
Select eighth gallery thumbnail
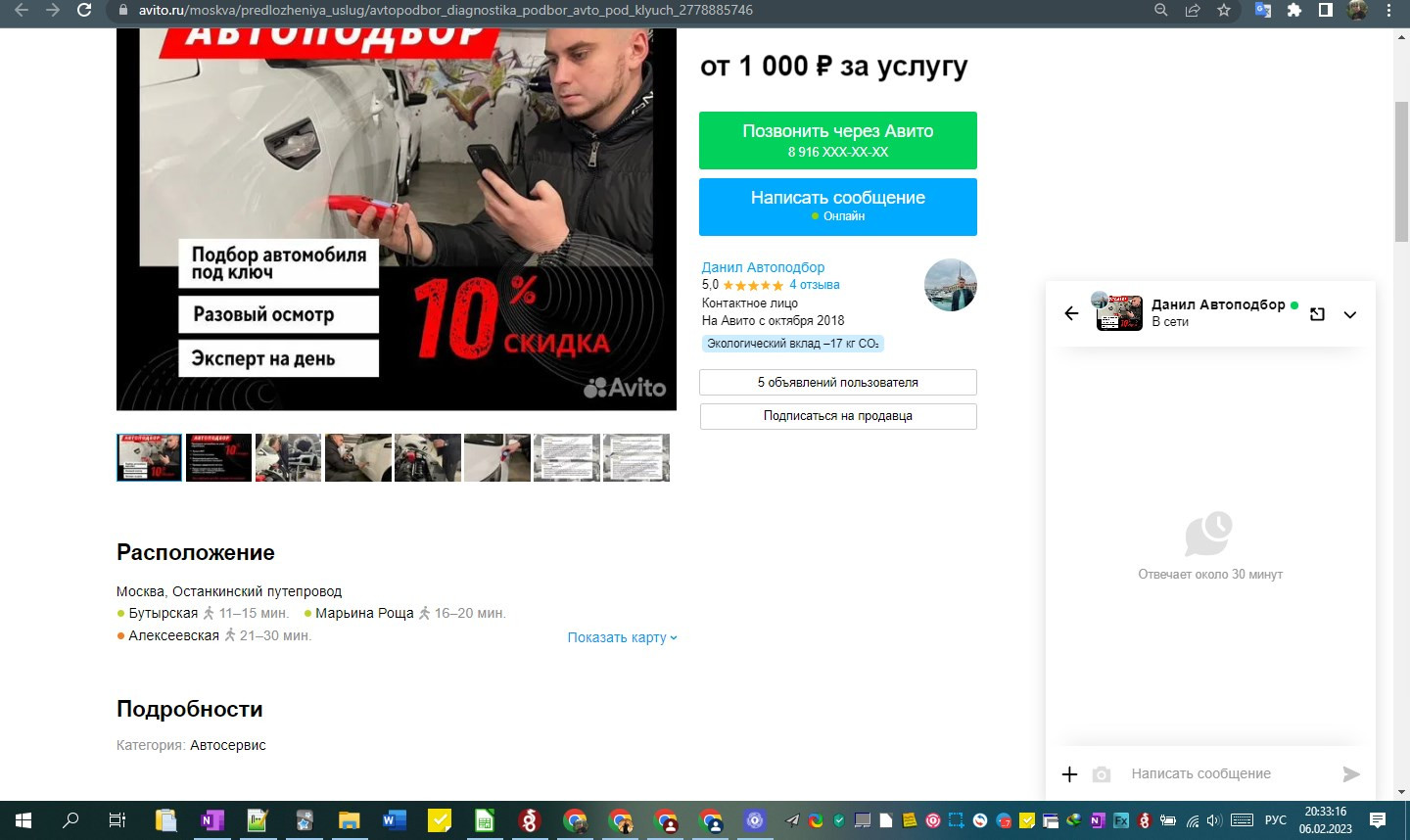pos(635,457)
